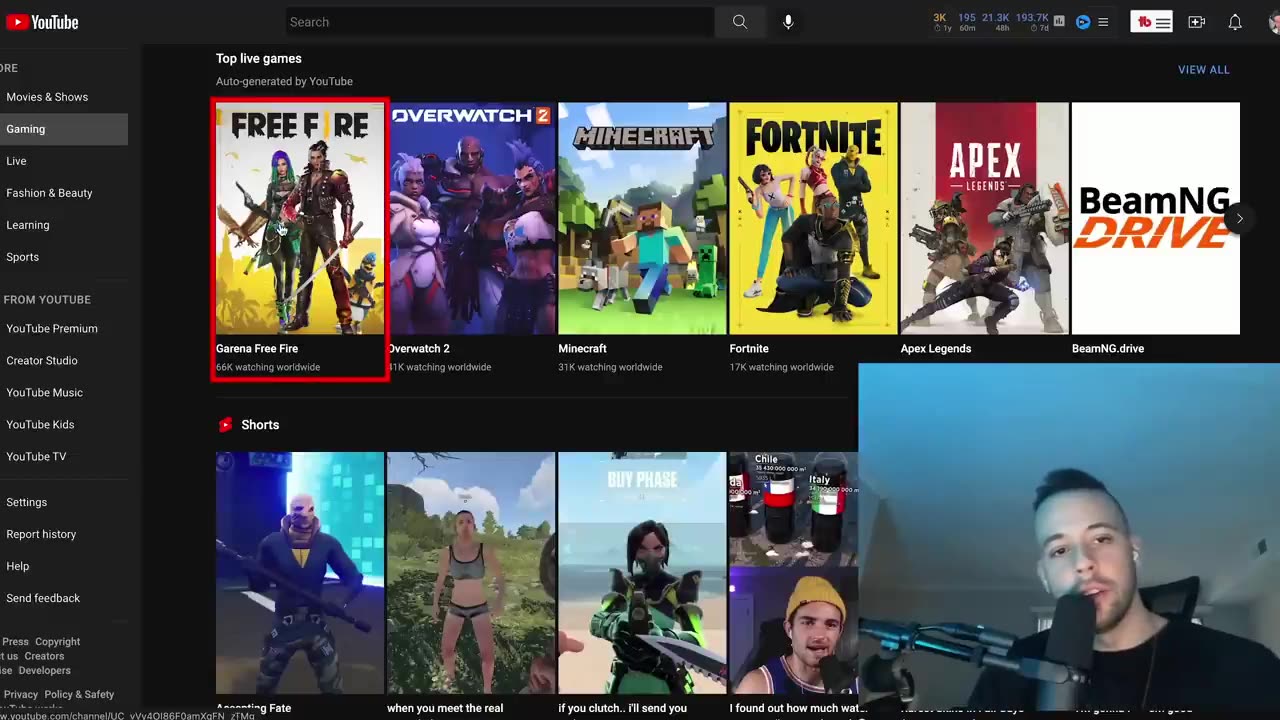Image resolution: width=1280 pixels, height=720 pixels.
Task: Play the BUY PHASE Short
Action: coord(642,573)
